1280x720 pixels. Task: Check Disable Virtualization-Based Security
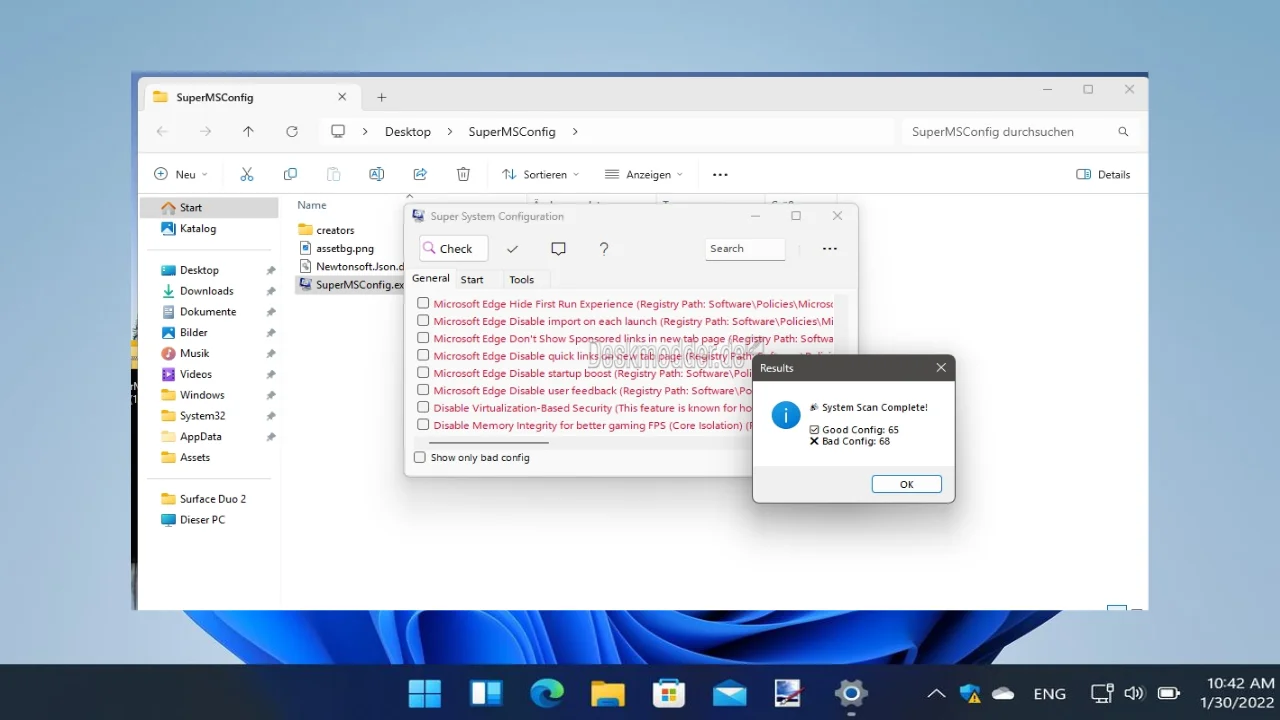point(423,408)
